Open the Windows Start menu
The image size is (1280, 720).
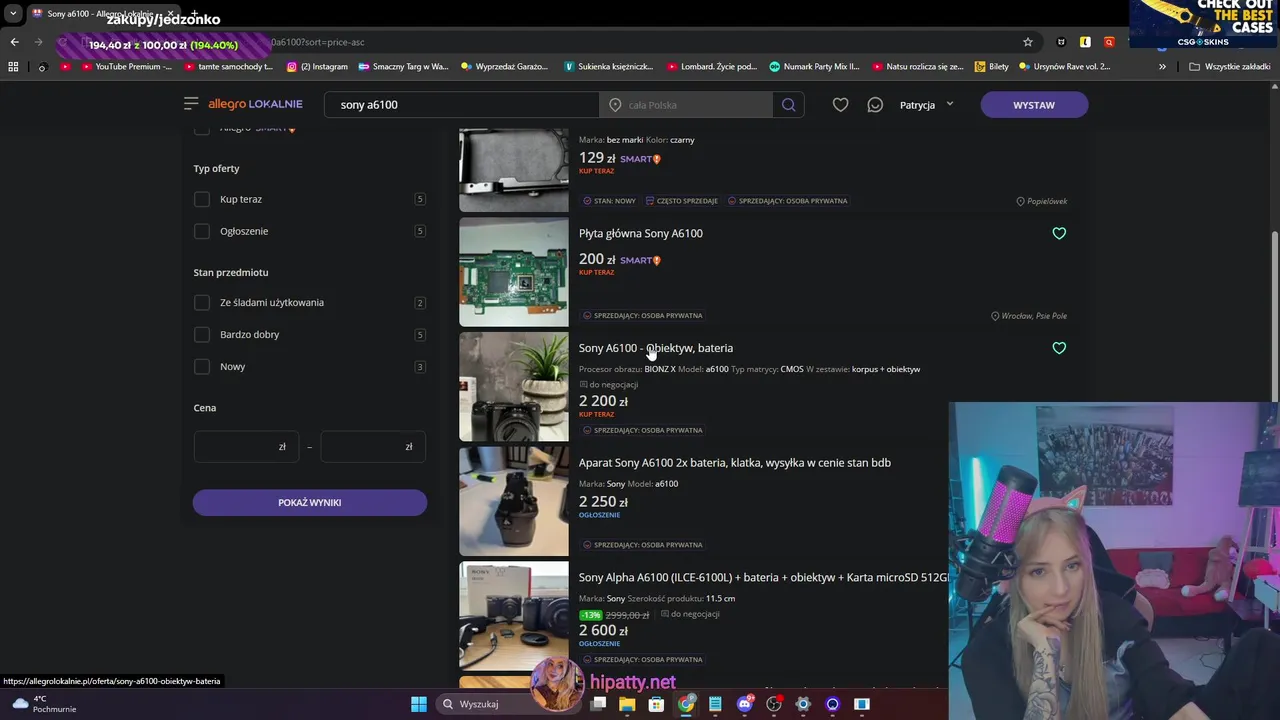tap(419, 704)
